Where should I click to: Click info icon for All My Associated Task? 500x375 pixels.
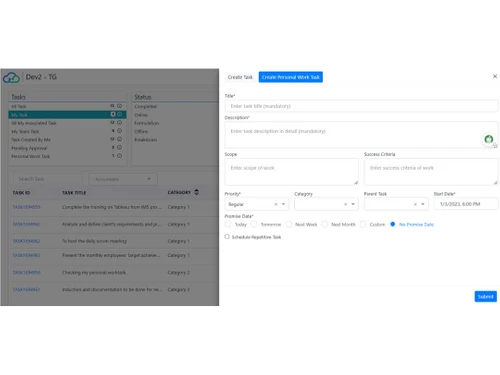(x=119, y=123)
